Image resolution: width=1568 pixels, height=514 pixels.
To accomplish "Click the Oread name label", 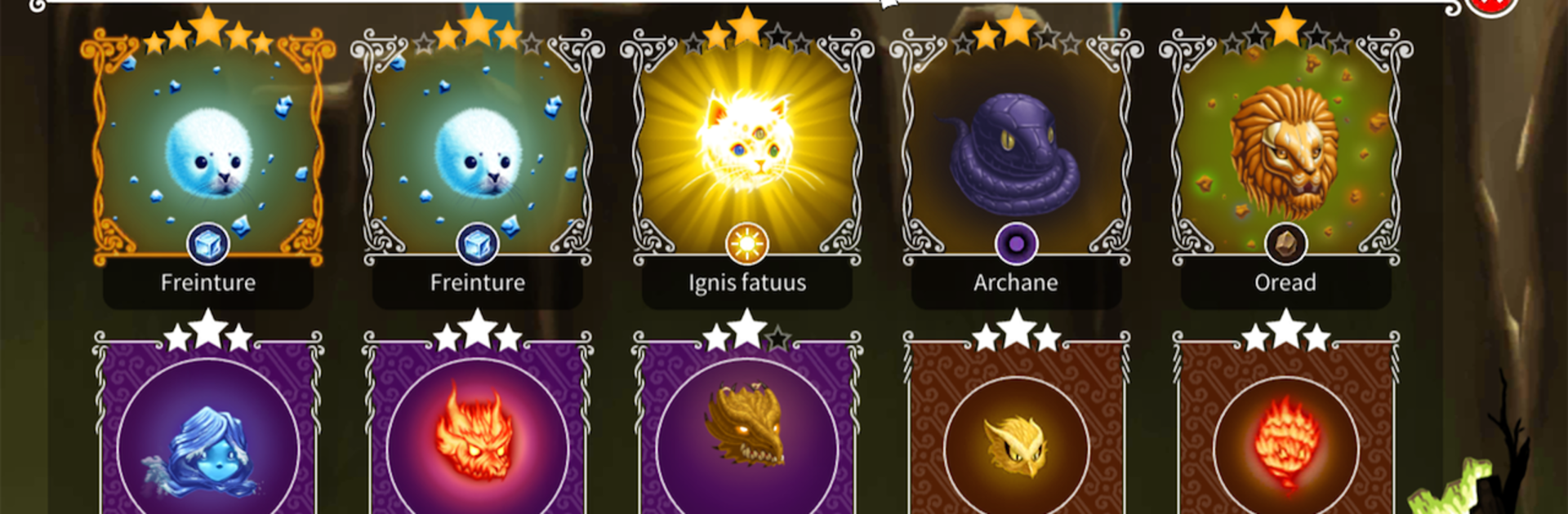I will click(1285, 282).
